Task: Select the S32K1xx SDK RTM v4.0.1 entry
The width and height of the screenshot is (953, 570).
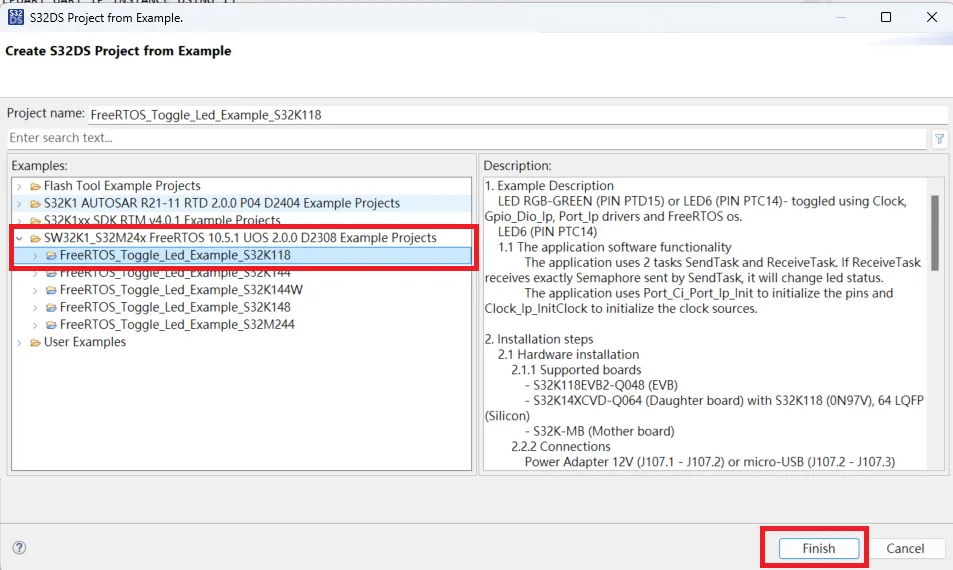Action: click(162, 220)
